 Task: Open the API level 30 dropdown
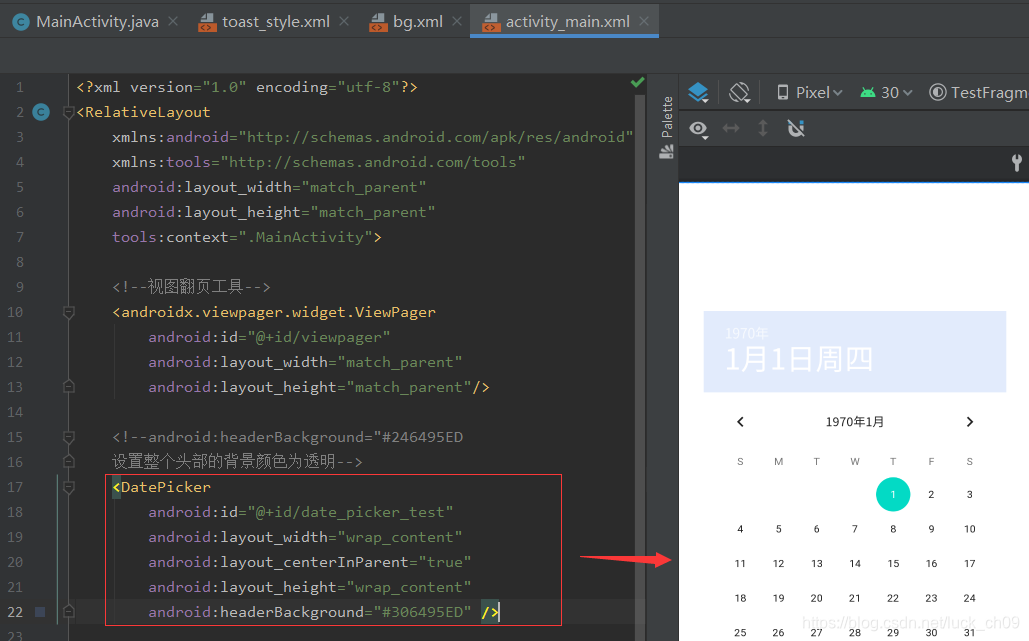point(887,93)
